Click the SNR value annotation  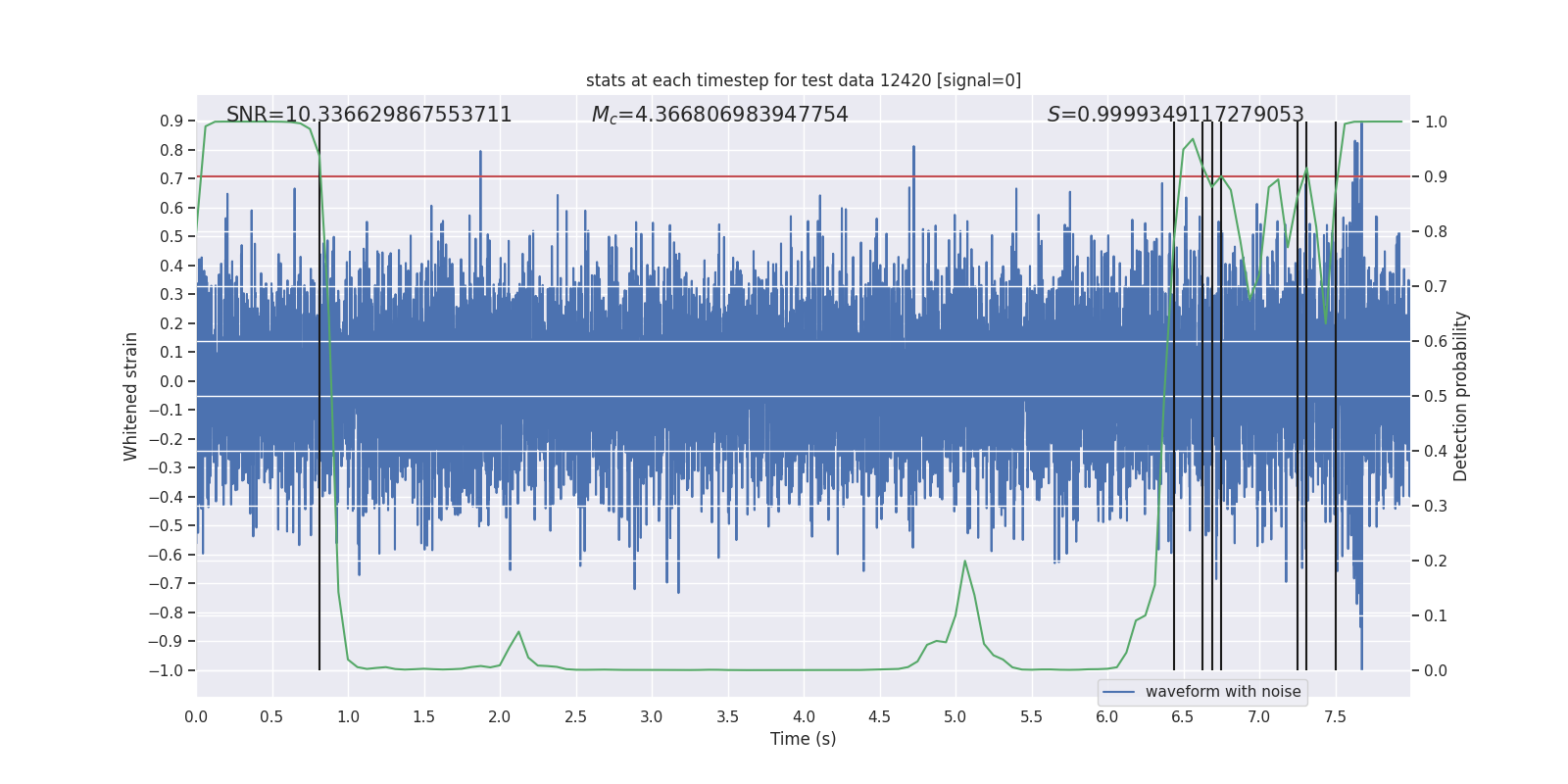coord(368,115)
